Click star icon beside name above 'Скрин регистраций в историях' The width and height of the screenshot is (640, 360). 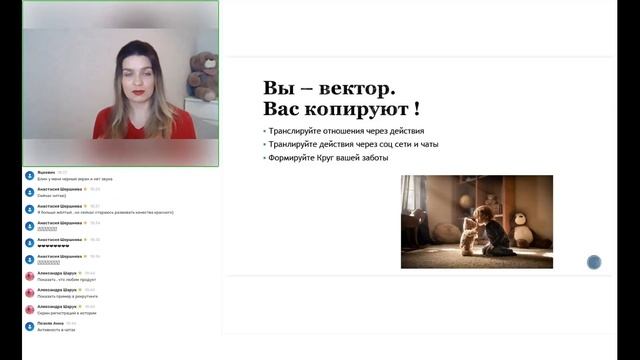click(x=80, y=307)
